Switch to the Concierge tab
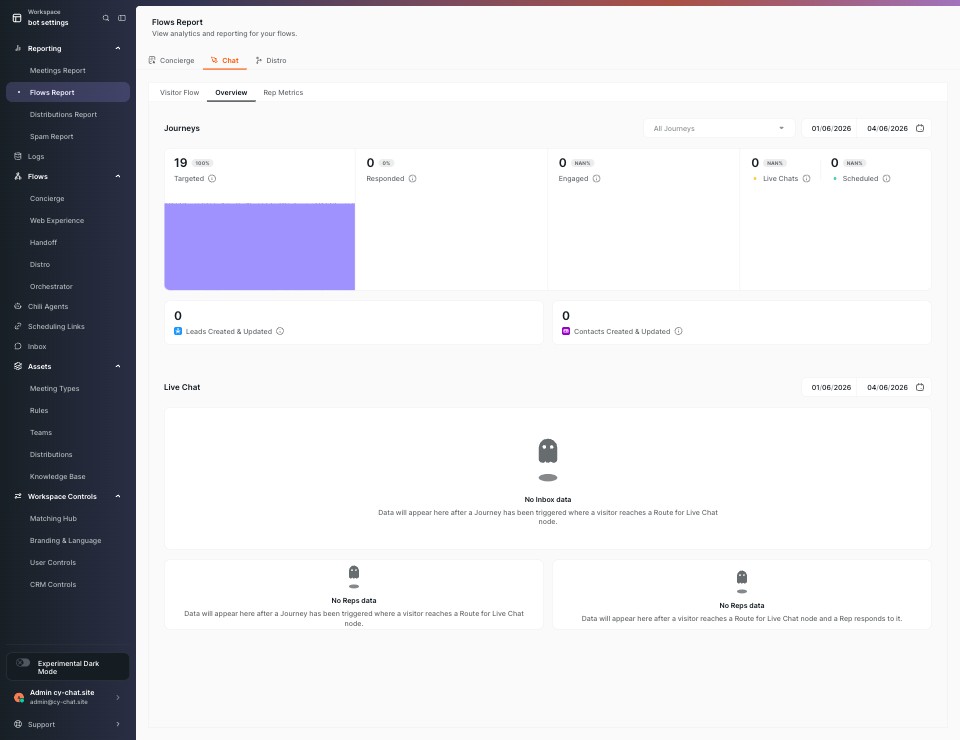 pos(171,60)
